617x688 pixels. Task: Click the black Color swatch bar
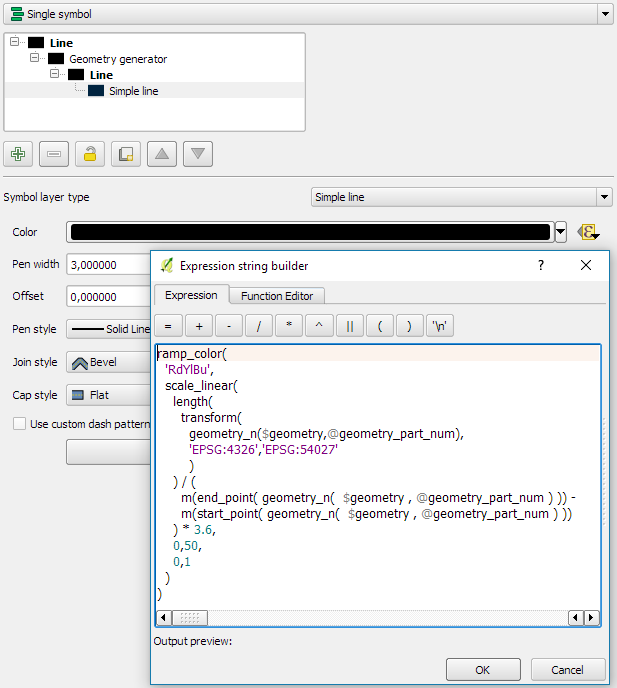pyautogui.click(x=310, y=232)
